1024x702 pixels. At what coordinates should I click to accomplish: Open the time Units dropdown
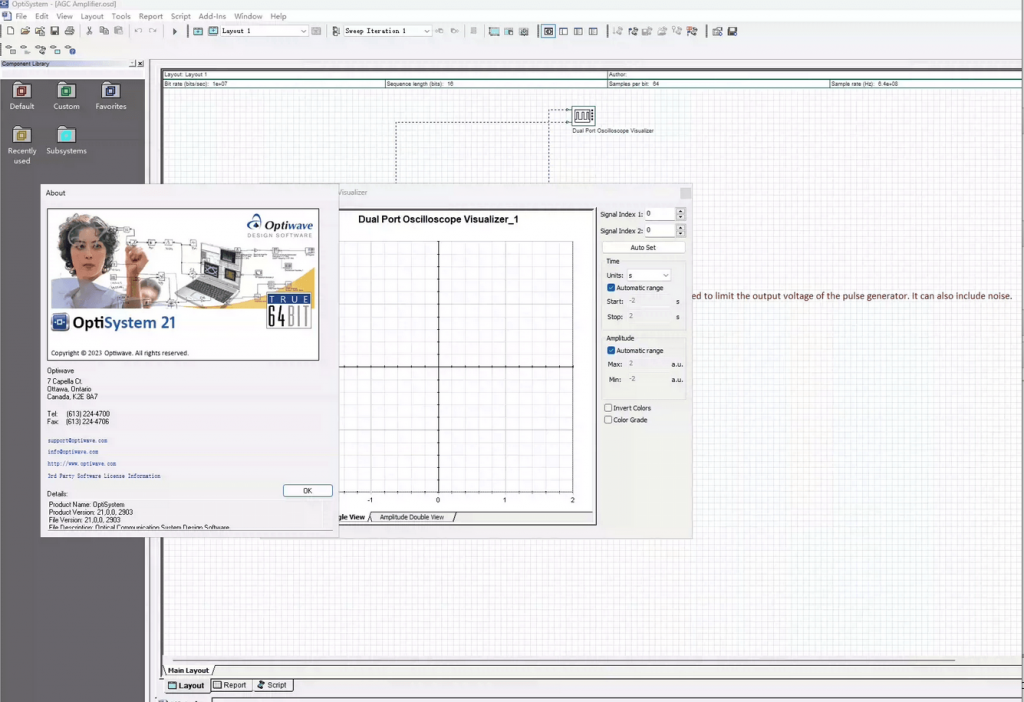pyautogui.click(x=648, y=275)
